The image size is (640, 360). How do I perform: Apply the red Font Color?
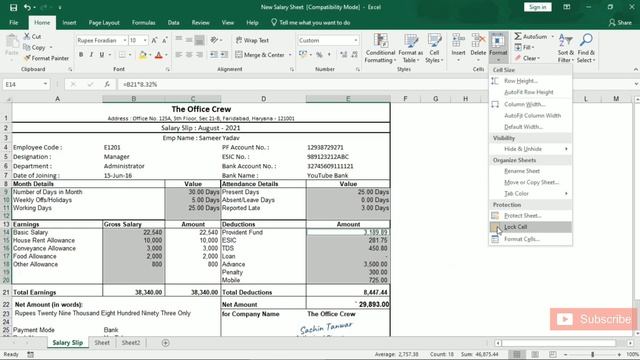tap(159, 55)
